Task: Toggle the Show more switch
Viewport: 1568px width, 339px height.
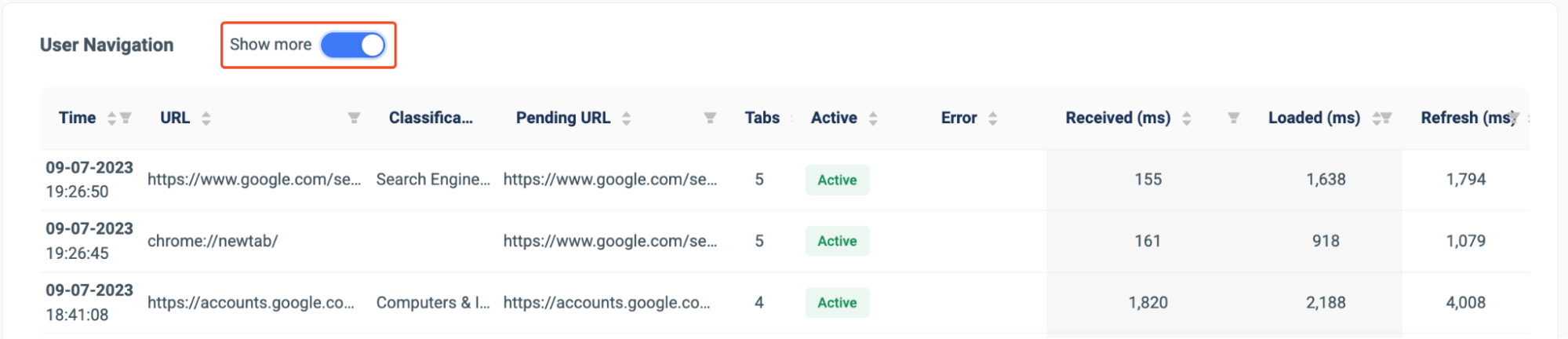Action: coord(353,45)
